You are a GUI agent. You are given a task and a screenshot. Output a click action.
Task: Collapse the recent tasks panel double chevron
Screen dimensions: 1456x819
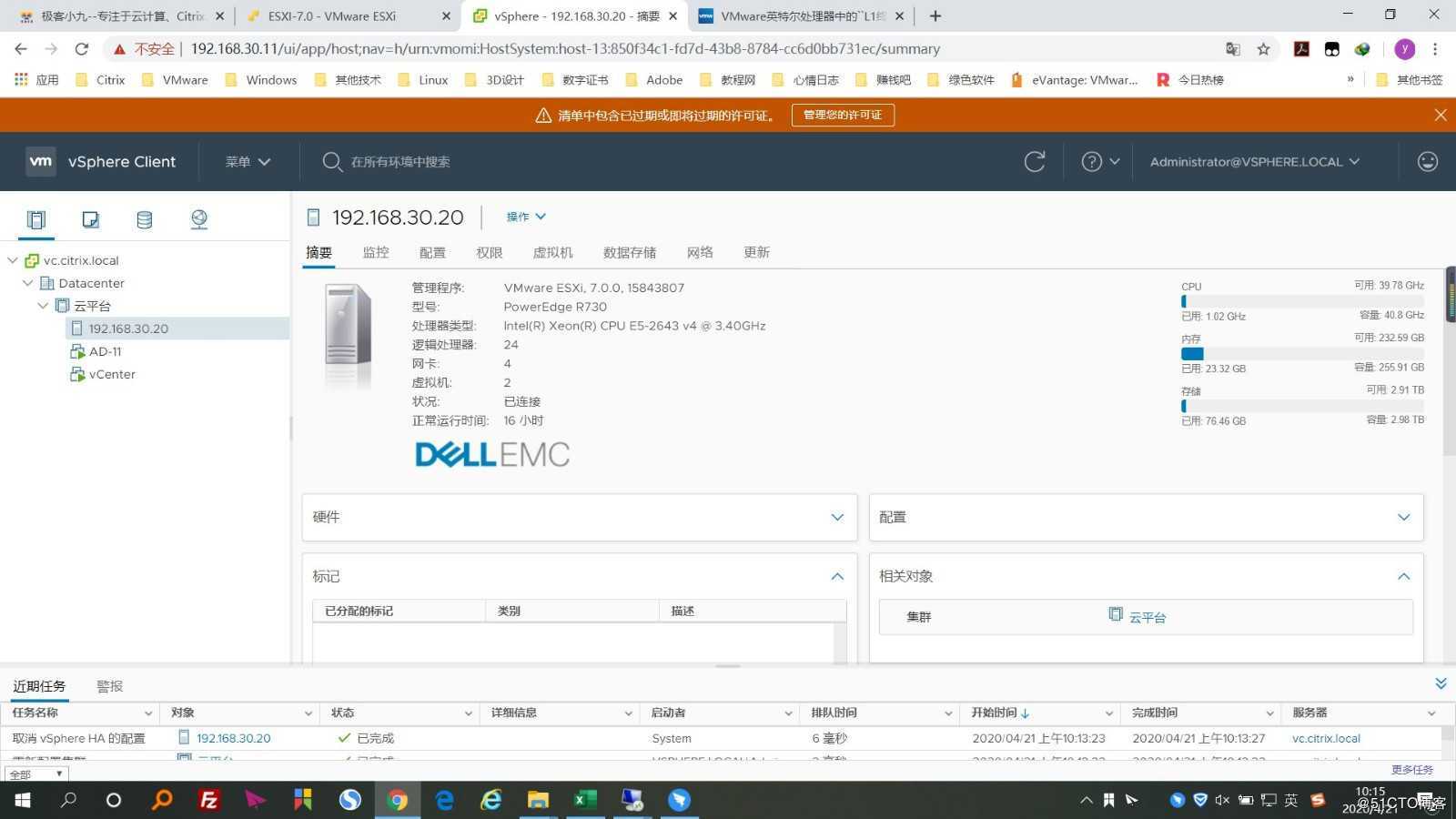click(x=1441, y=683)
